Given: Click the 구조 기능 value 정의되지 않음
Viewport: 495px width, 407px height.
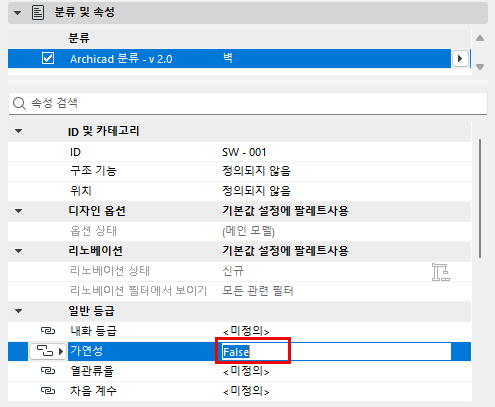Looking at the screenshot, I should pos(256,171).
